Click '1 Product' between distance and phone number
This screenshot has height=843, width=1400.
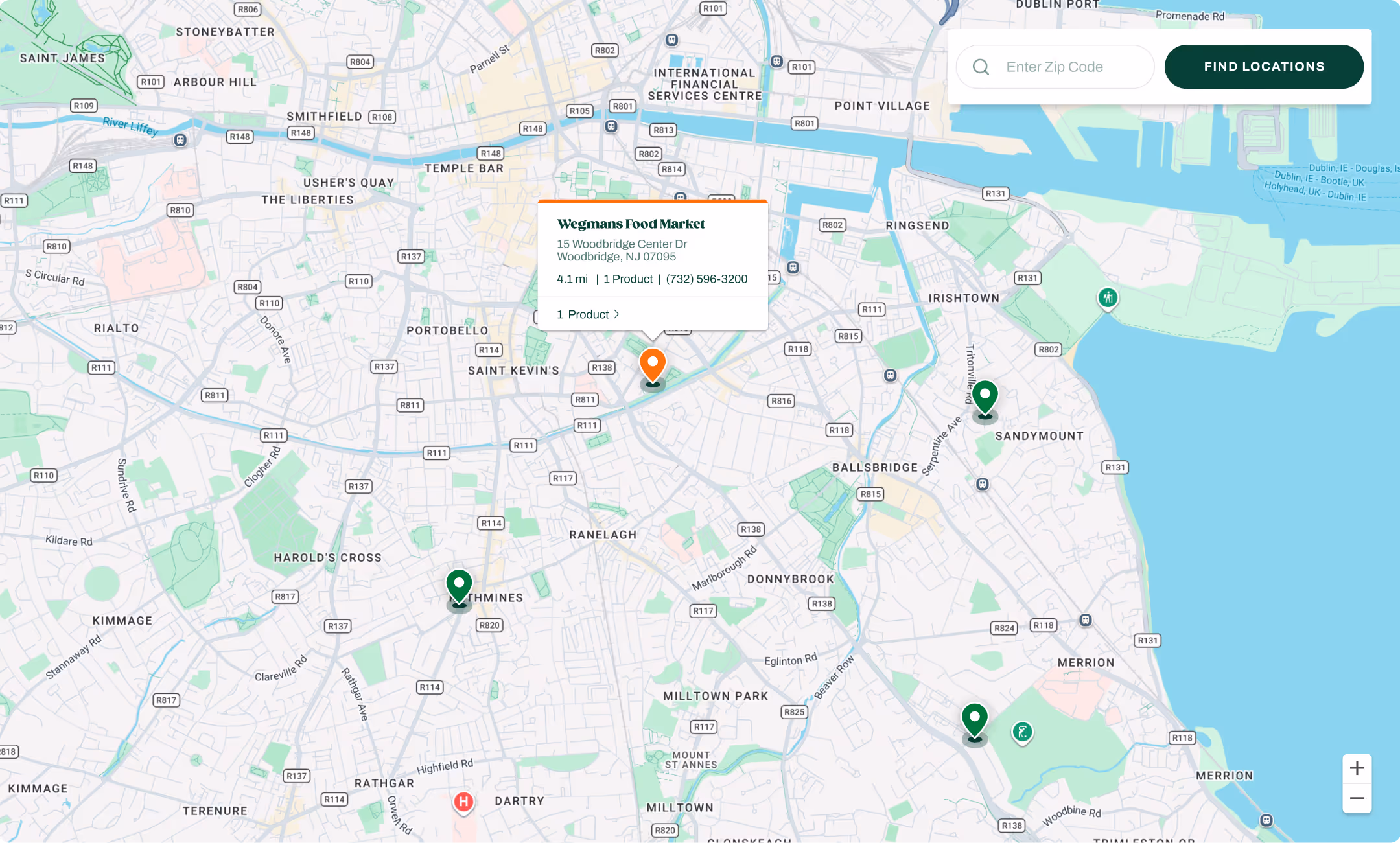(x=628, y=279)
